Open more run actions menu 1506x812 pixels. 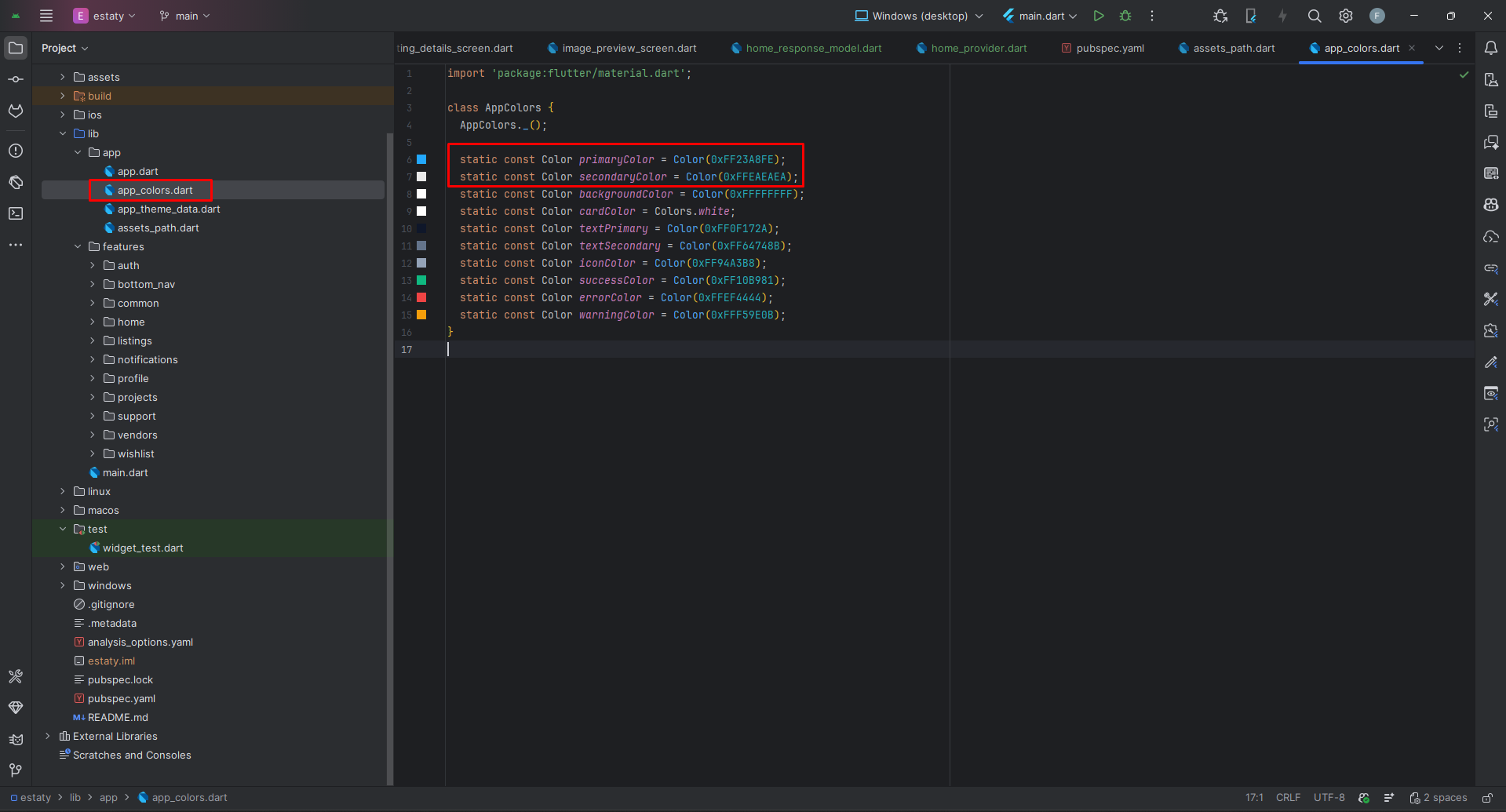click(1152, 16)
